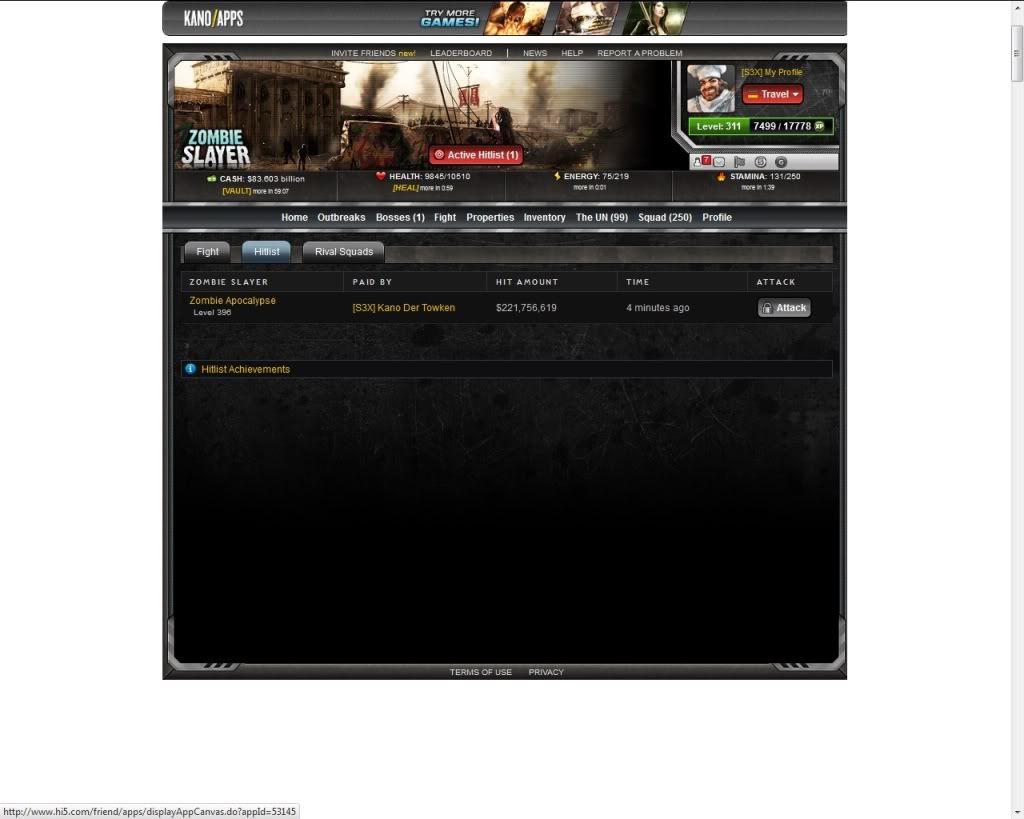Image resolution: width=1024 pixels, height=819 pixels.
Task: Open the second Try More Games thumbnail
Action: [x=586, y=18]
